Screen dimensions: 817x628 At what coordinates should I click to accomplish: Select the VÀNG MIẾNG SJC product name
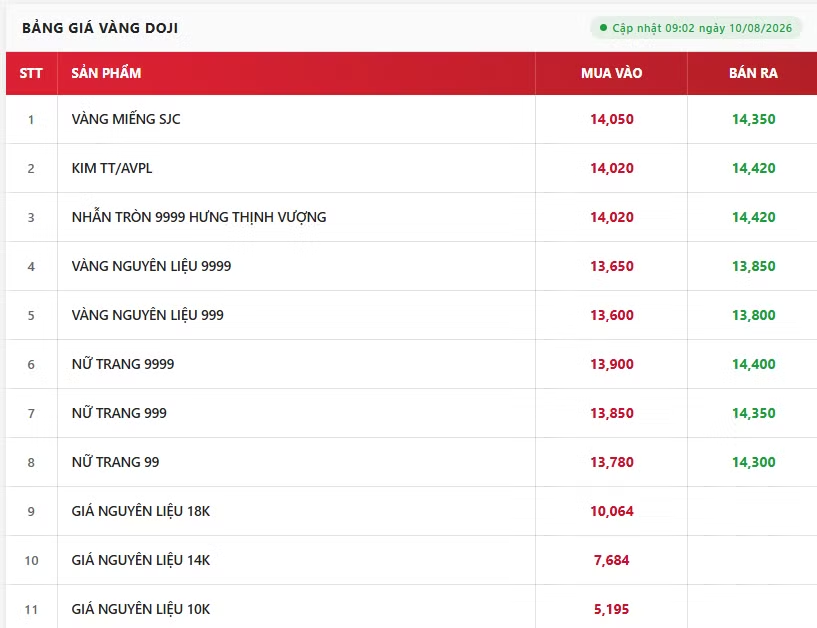[126, 119]
